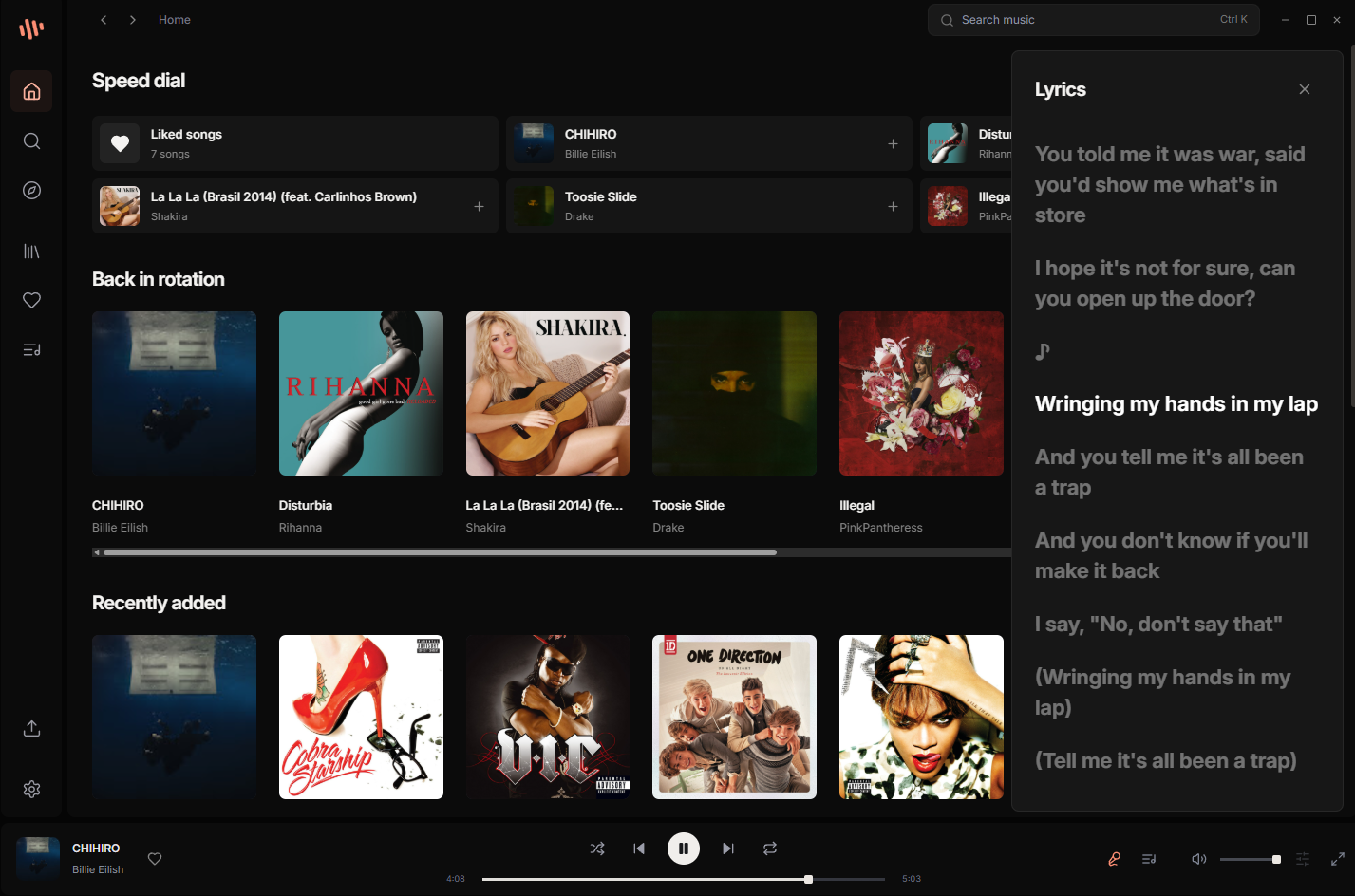This screenshot has height=896, width=1355.
Task: Seek within the song progress bar
Action: [x=684, y=879]
